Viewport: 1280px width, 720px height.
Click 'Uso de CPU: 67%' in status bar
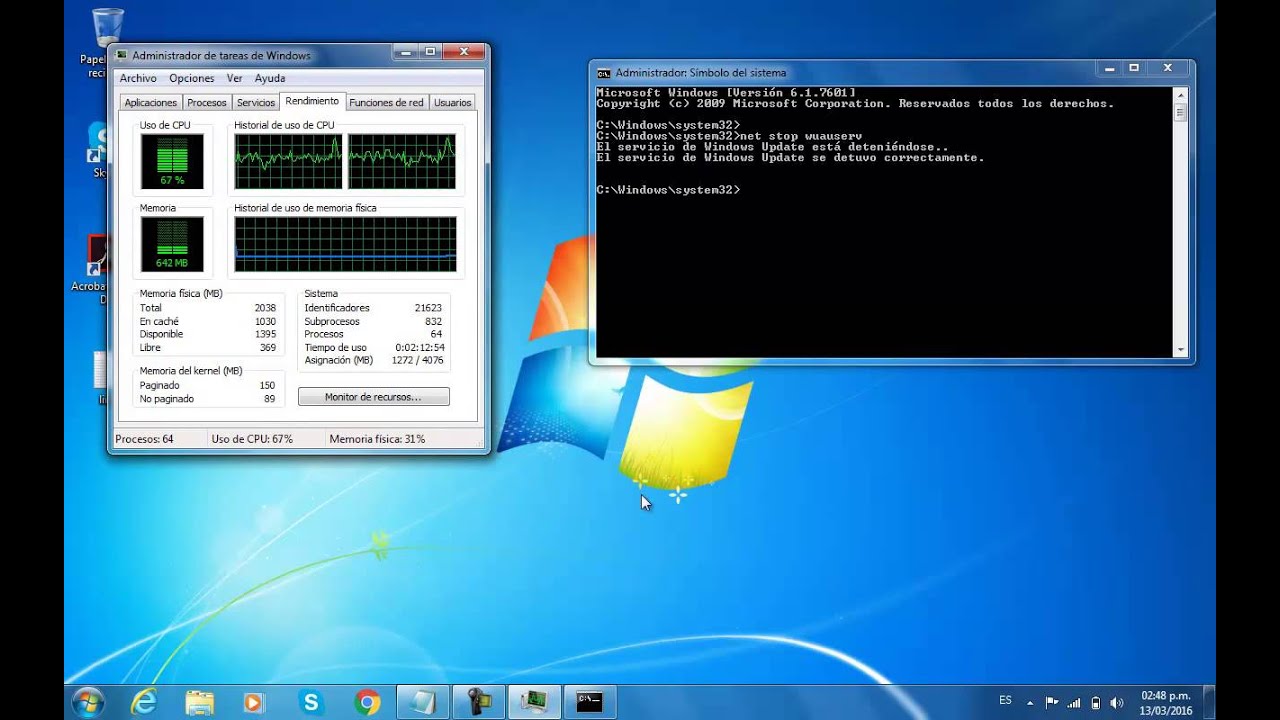(252, 439)
